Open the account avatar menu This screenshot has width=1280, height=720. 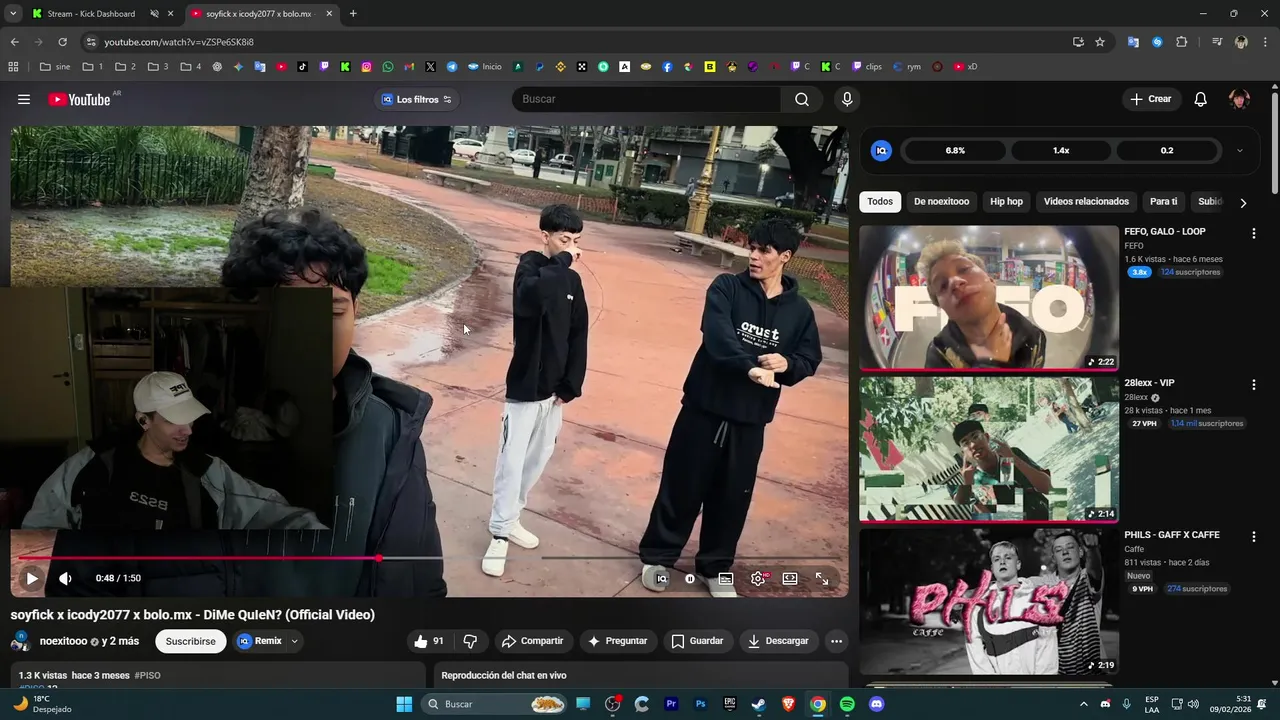click(x=1239, y=99)
